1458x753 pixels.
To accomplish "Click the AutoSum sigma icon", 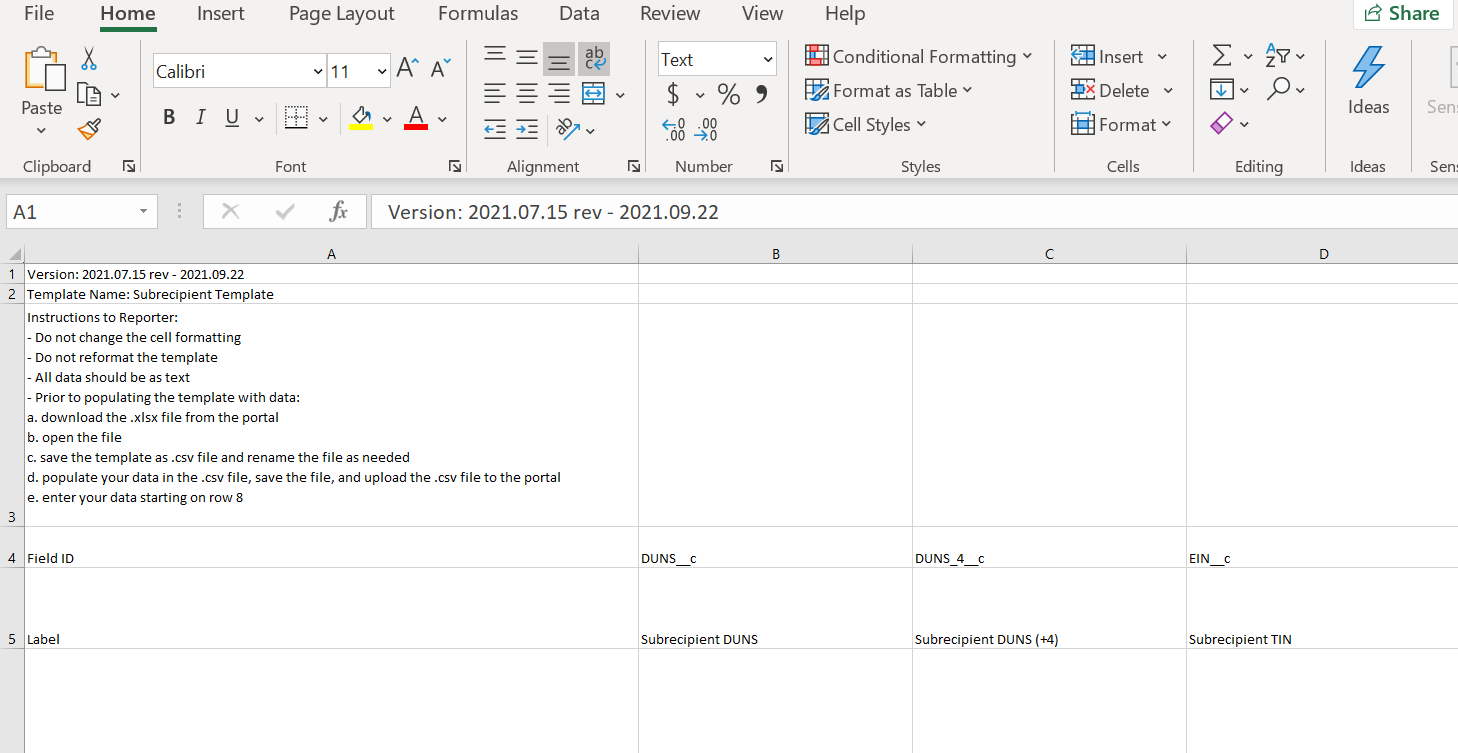I will pyautogui.click(x=1221, y=56).
